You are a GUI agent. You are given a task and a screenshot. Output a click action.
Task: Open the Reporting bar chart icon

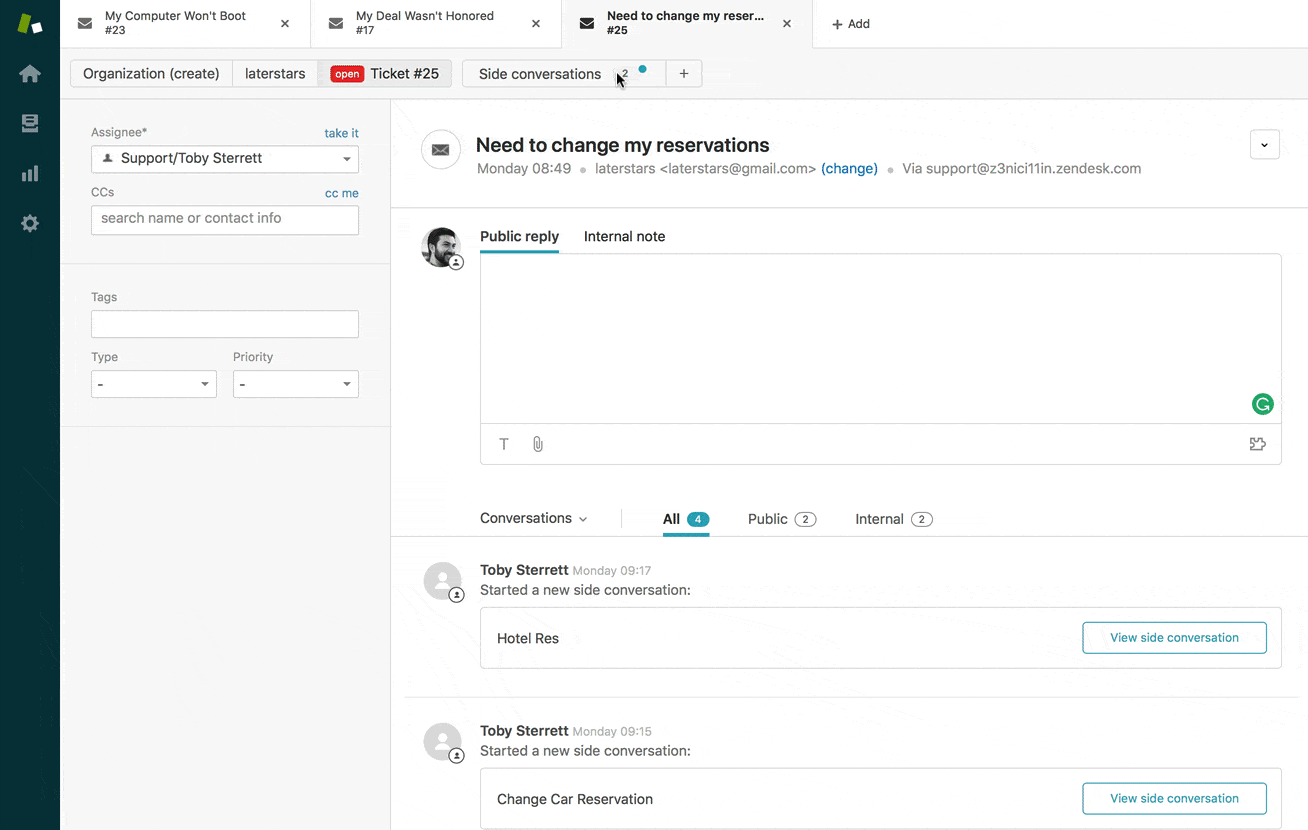30,173
